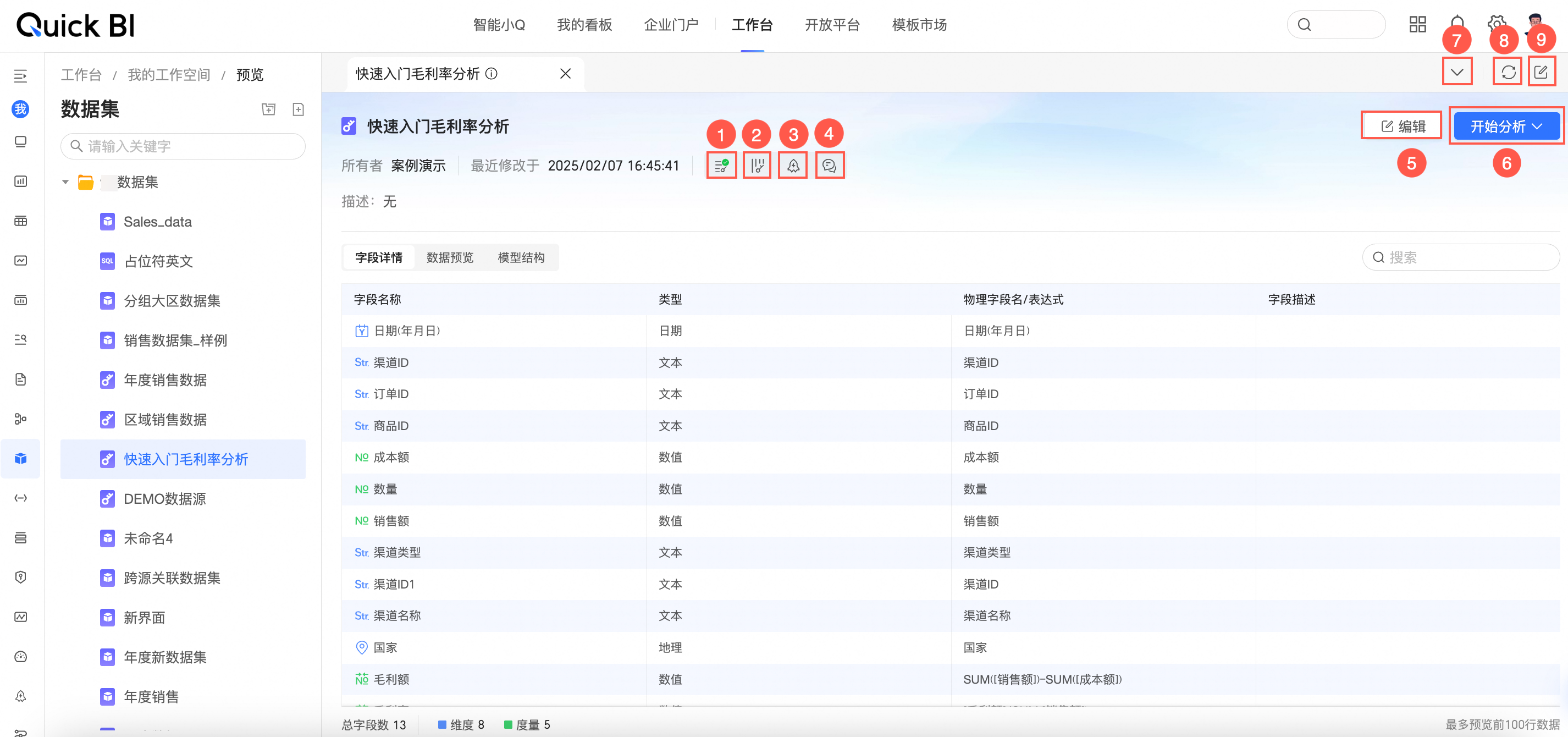Viewport: 1568px width, 737px height.
Task: Select the Sales_data dataset
Action: coord(158,222)
